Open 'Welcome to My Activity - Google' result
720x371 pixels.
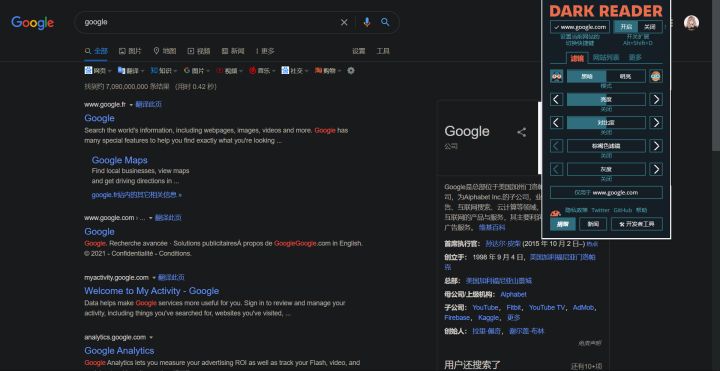152,291
